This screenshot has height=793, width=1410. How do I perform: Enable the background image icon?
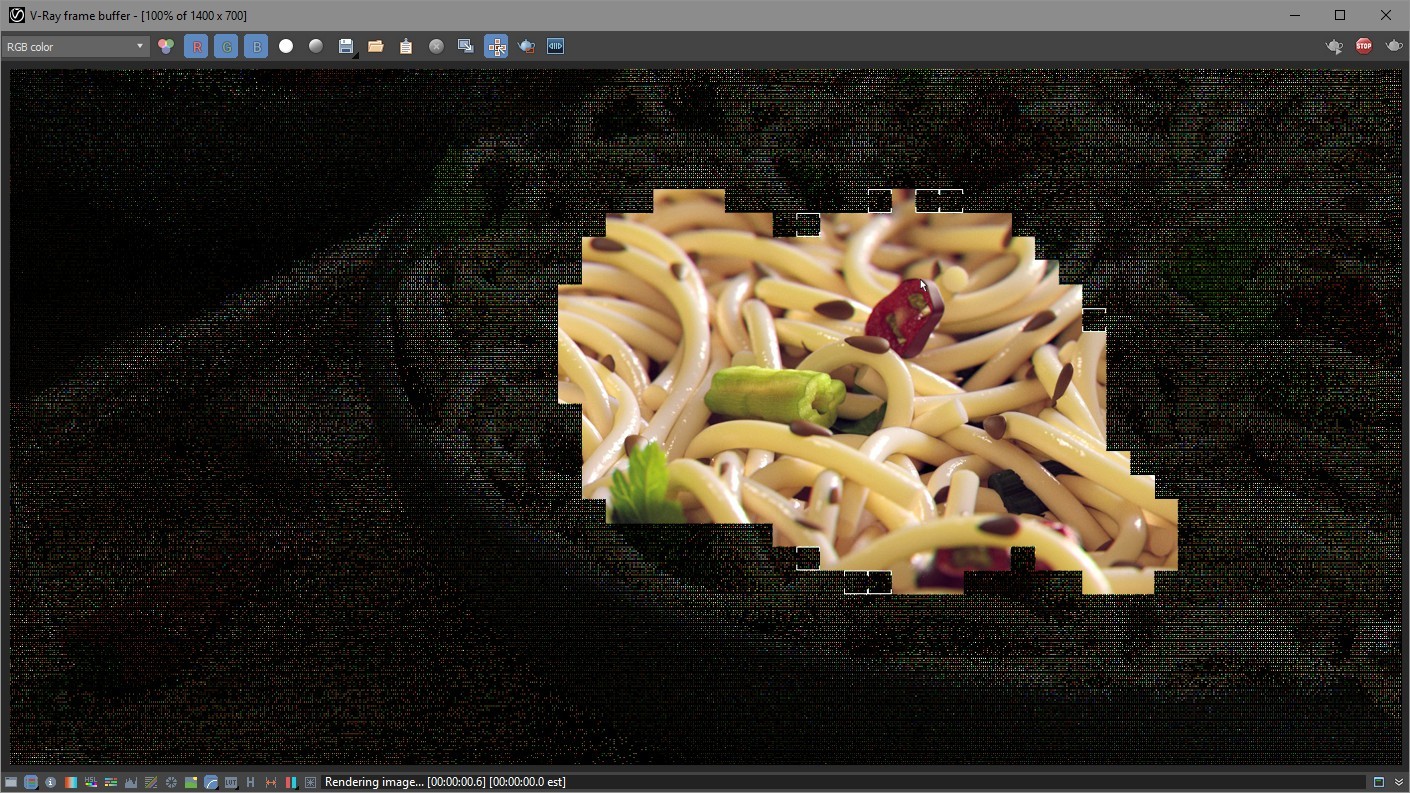[191, 782]
